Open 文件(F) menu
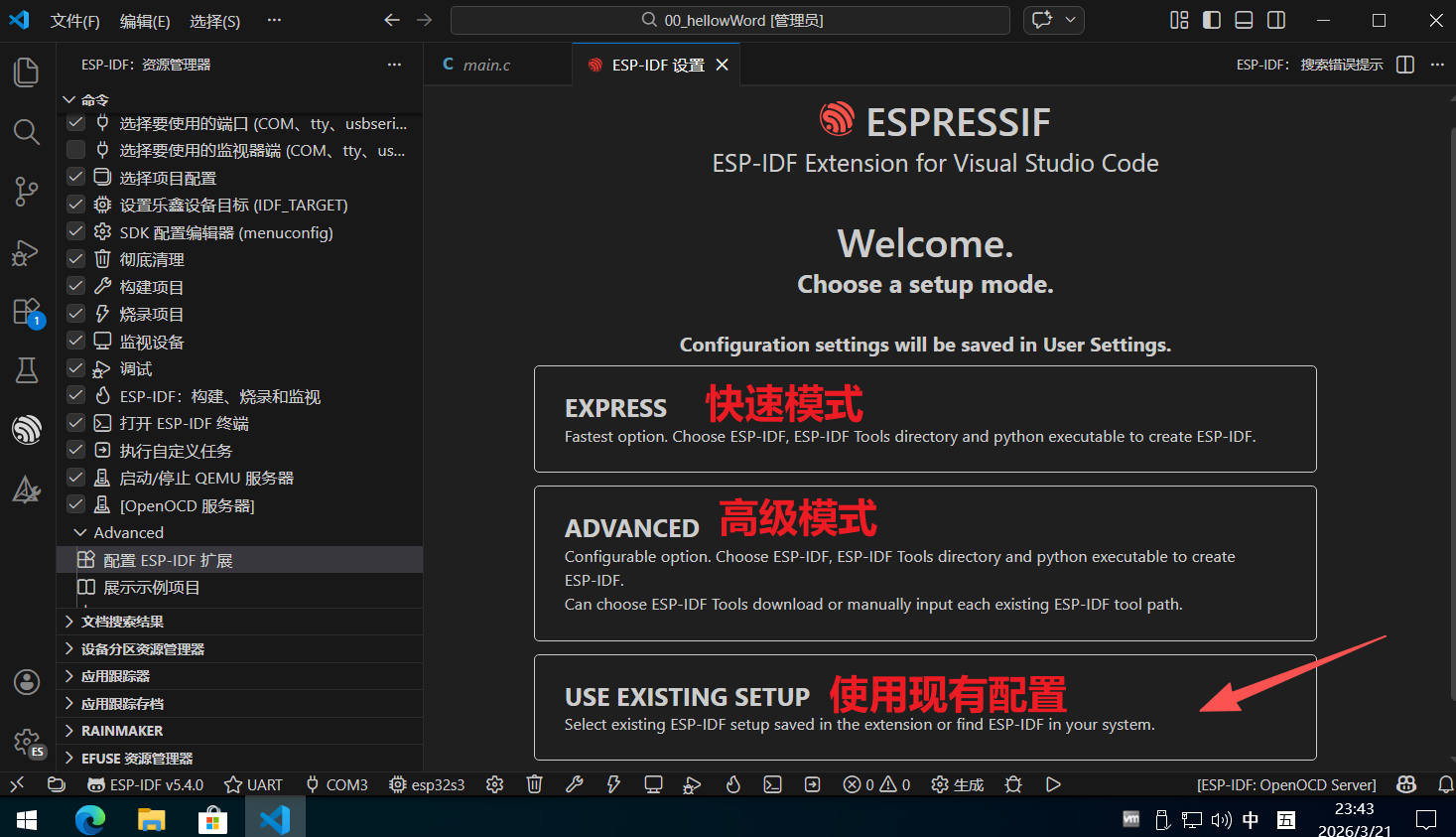This screenshot has width=1456, height=837. 75,21
